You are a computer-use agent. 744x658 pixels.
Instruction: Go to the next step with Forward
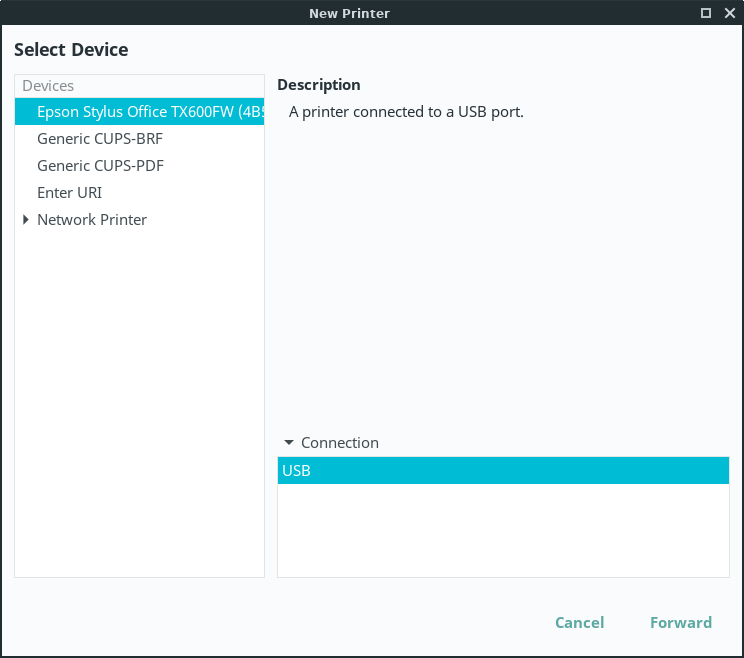(680, 623)
